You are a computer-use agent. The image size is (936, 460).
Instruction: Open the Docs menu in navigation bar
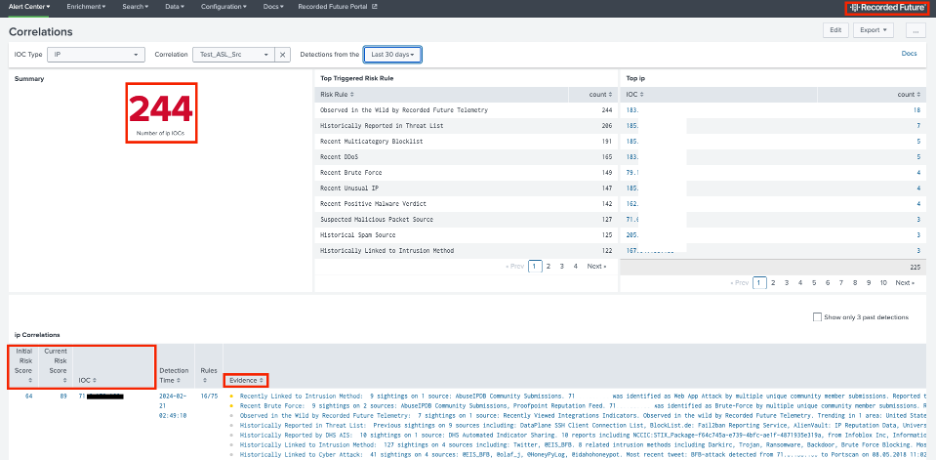tap(273, 7)
